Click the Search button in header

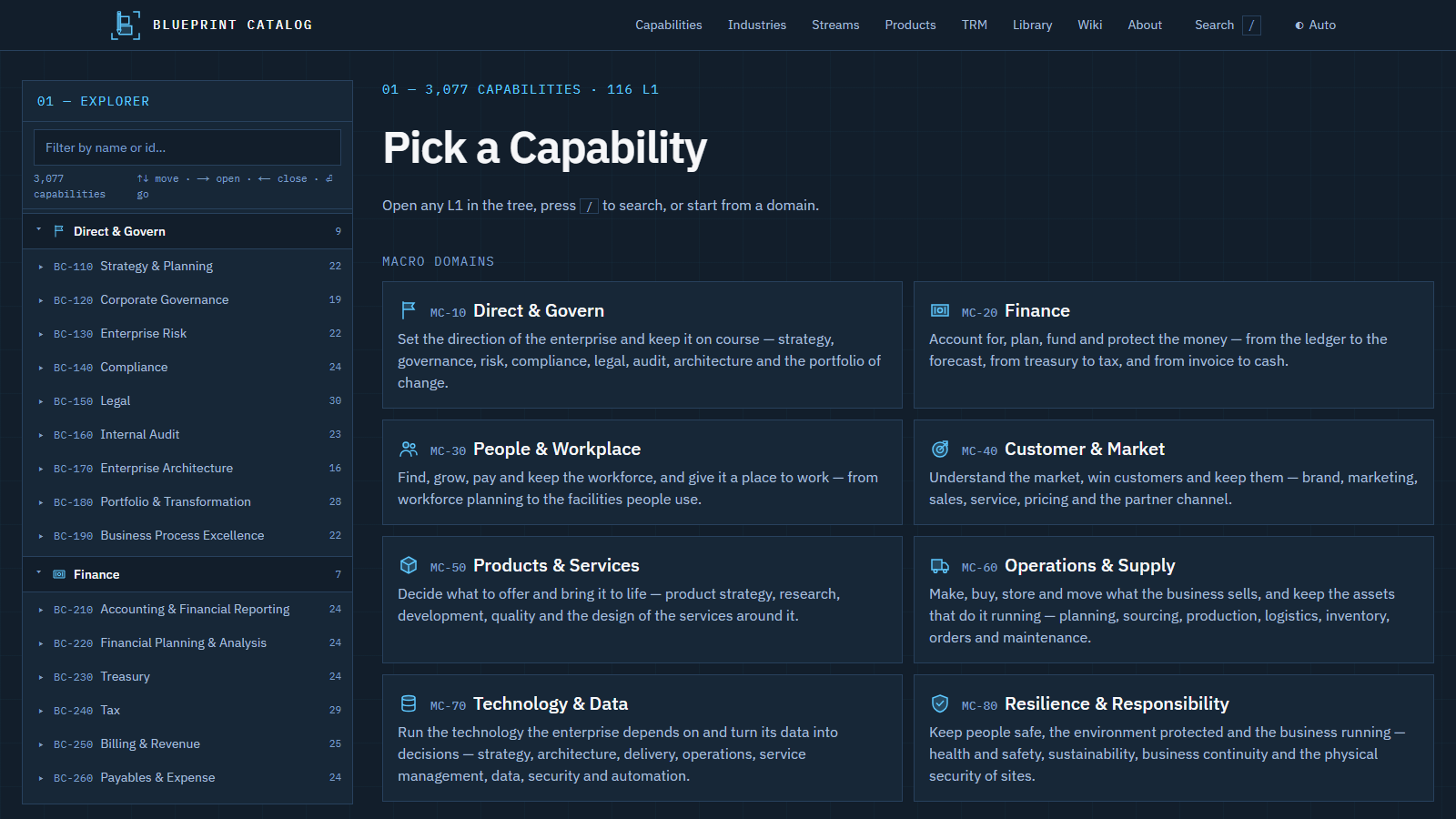coord(1228,25)
